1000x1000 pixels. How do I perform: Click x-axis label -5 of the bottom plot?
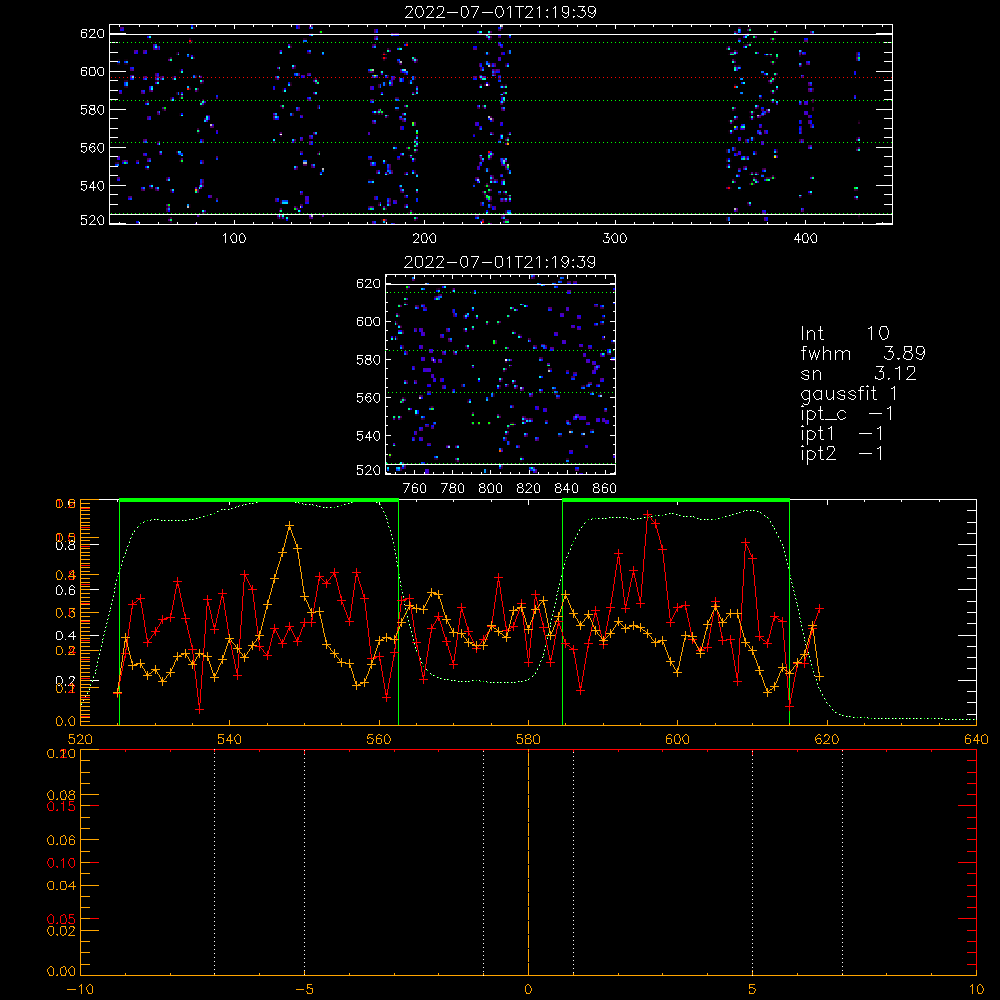(304, 989)
